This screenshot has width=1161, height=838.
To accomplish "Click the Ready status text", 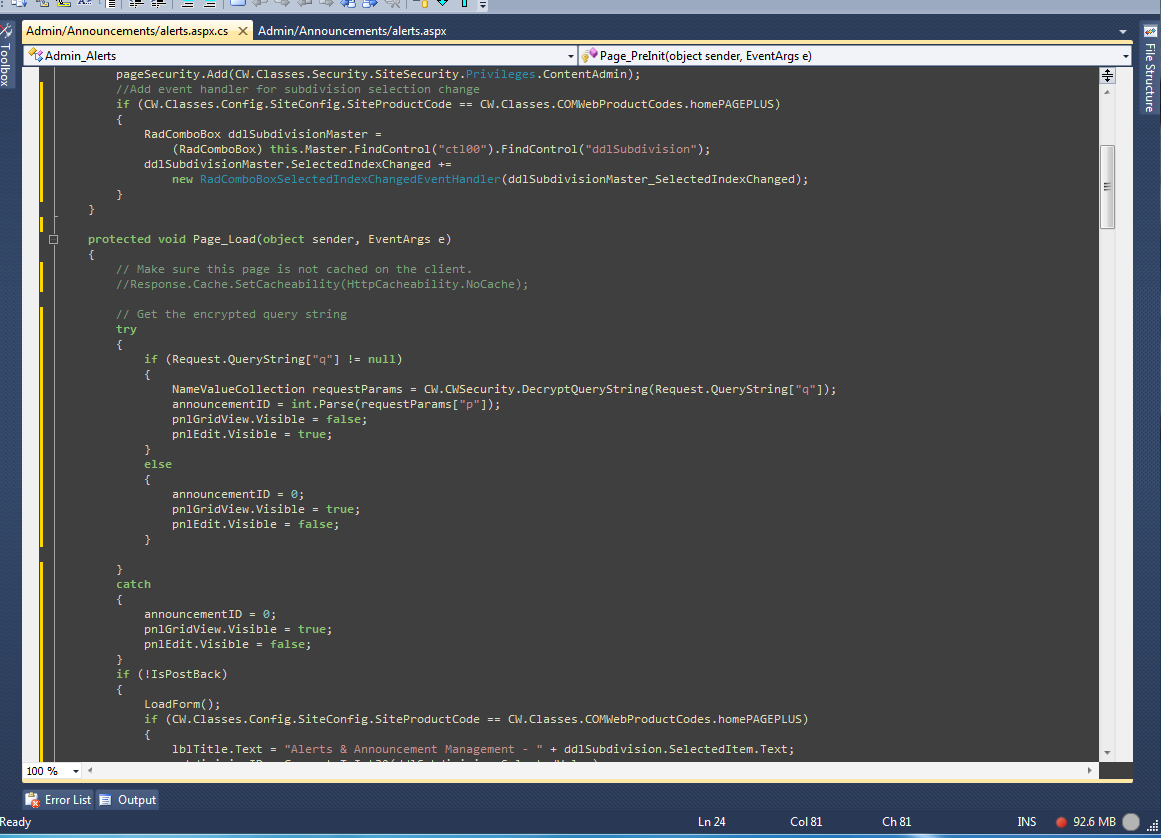I will [16, 822].
